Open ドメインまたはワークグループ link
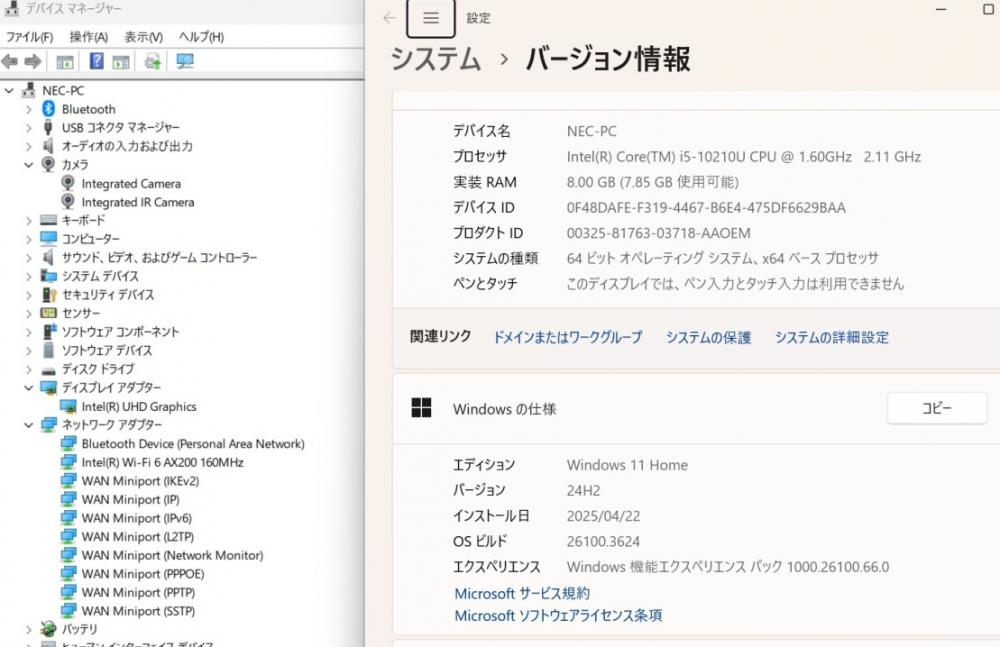This screenshot has width=1000, height=647. (x=568, y=337)
